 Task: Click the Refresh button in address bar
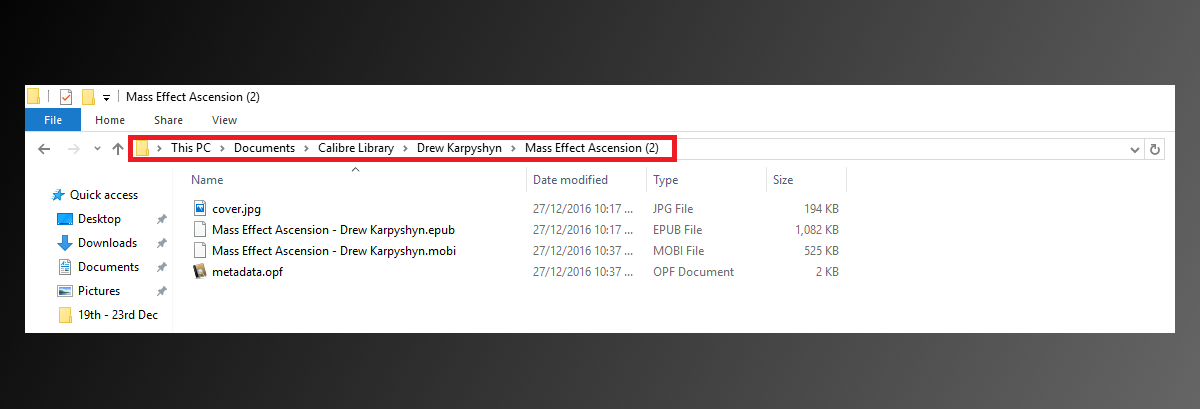point(1156,149)
